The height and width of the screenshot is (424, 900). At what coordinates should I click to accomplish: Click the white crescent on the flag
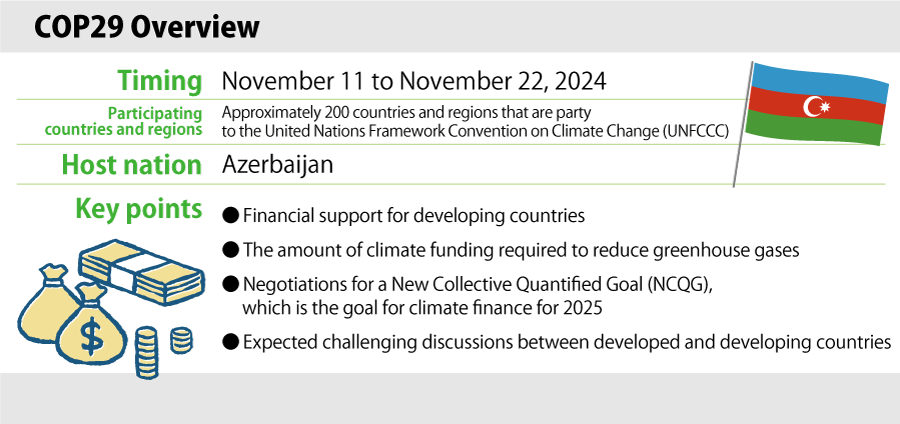[812, 106]
